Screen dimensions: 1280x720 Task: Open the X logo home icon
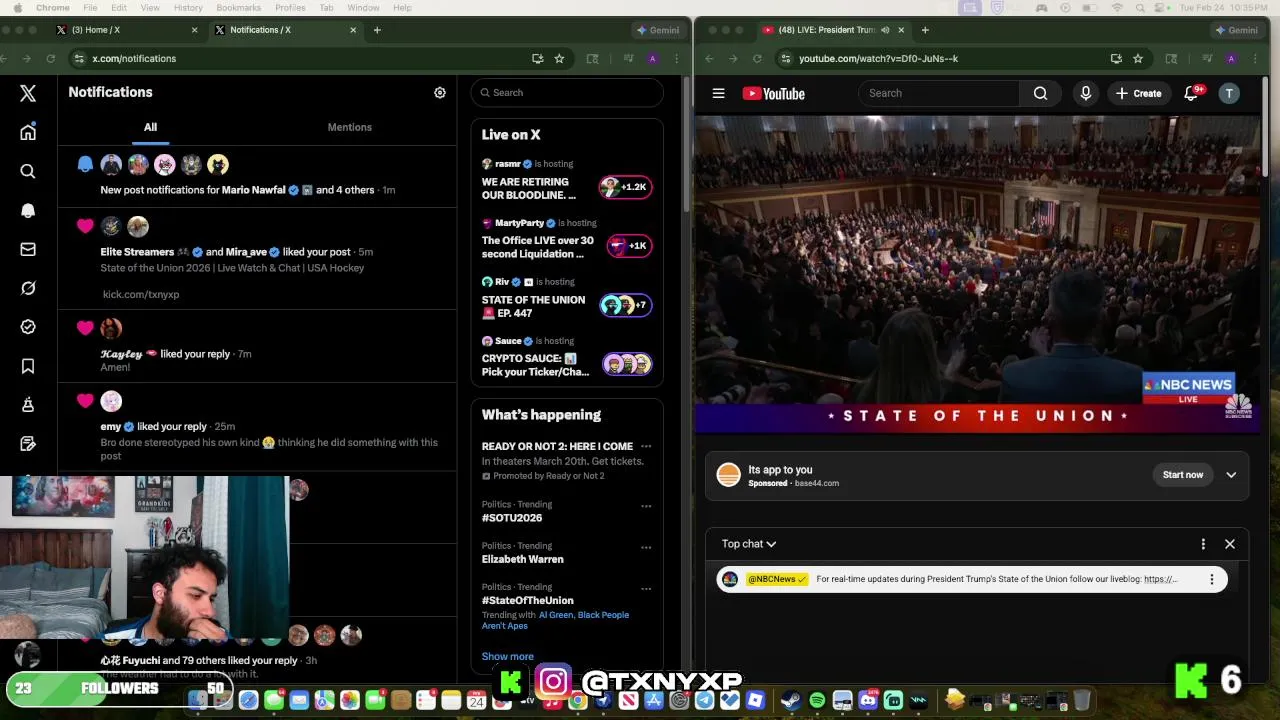point(28,93)
